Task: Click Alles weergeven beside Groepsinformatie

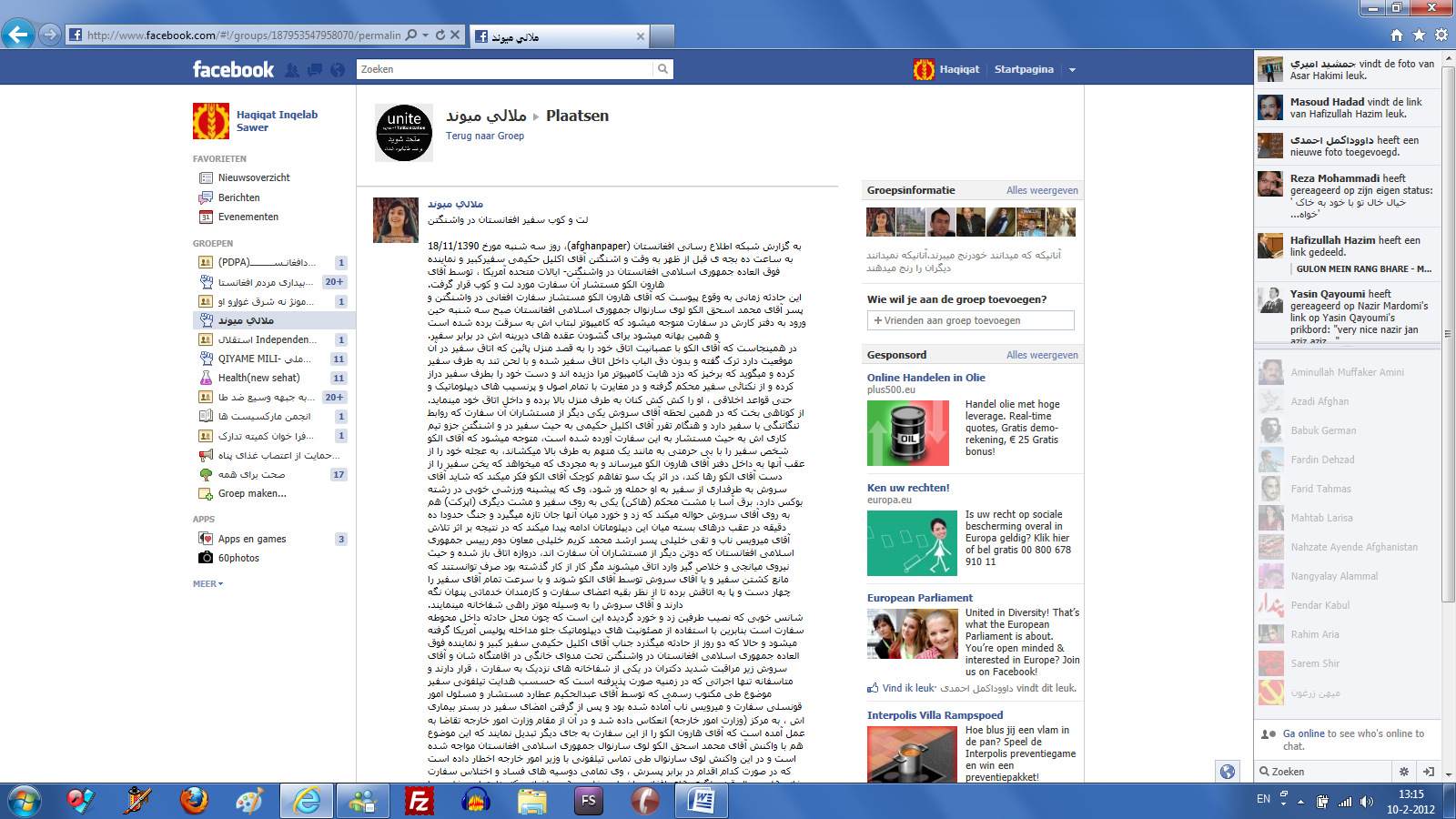Action: [x=1042, y=190]
